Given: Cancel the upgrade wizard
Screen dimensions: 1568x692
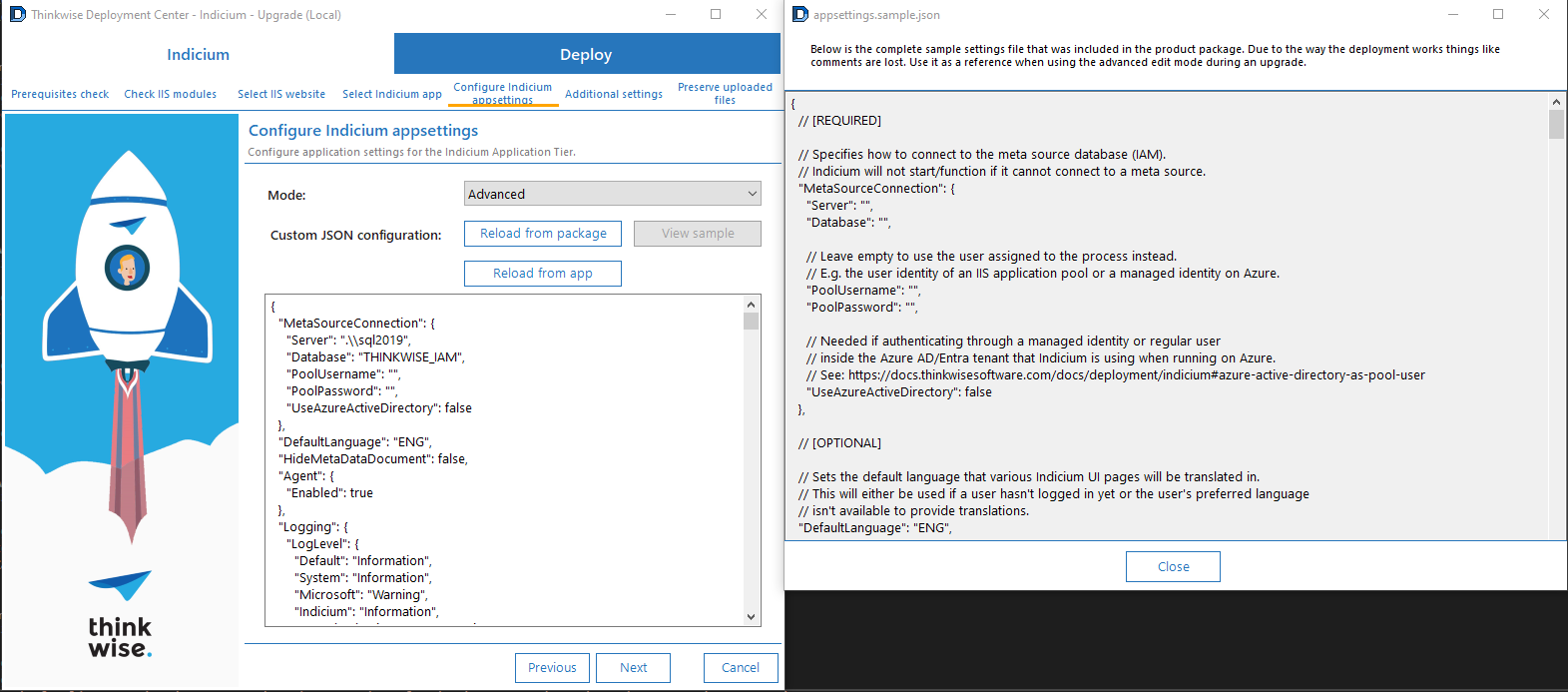Looking at the screenshot, I should 741,668.
